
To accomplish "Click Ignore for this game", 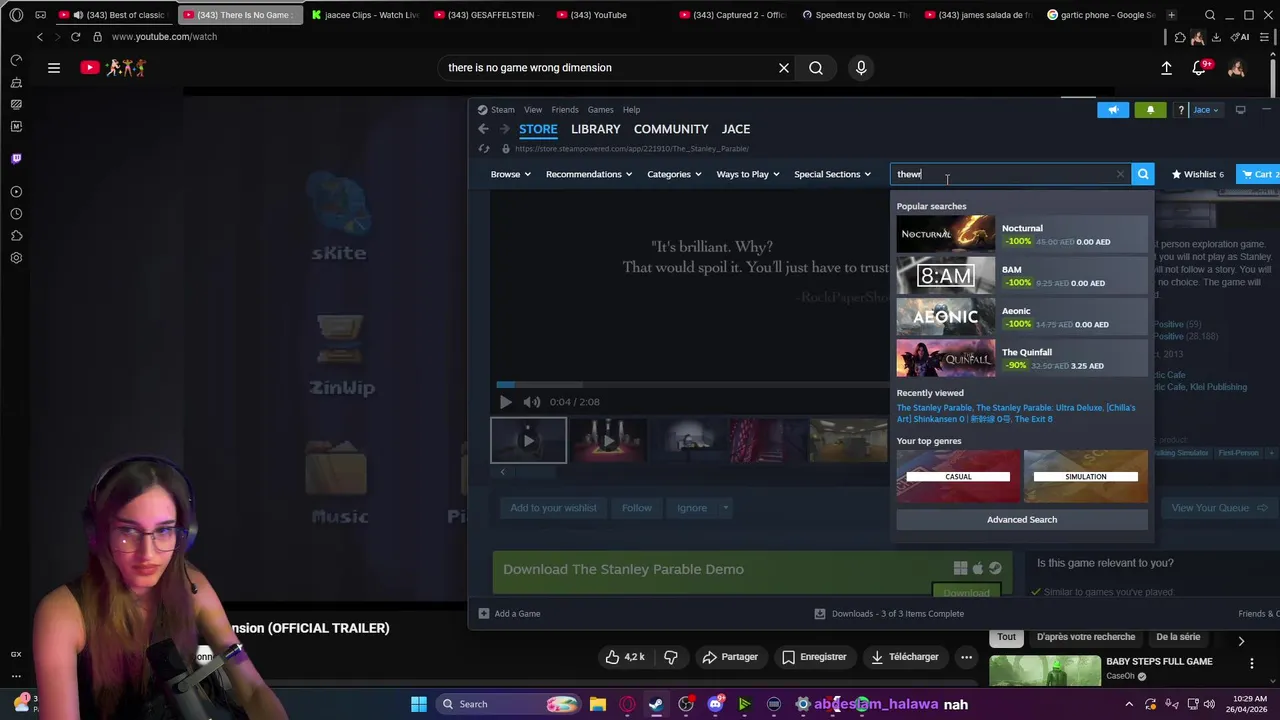I will (x=692, y=508).
